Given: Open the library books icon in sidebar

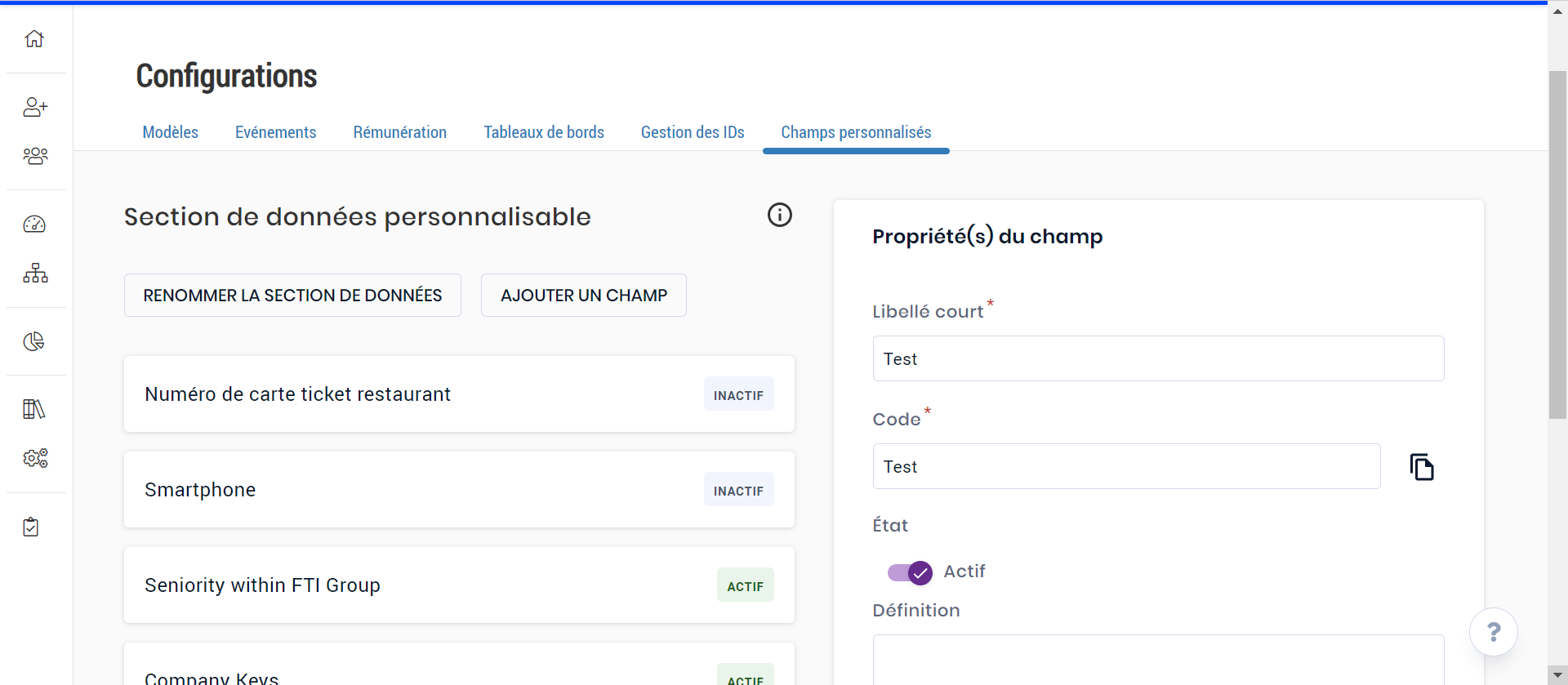Looking at the screenshot, I should (34, 409).
